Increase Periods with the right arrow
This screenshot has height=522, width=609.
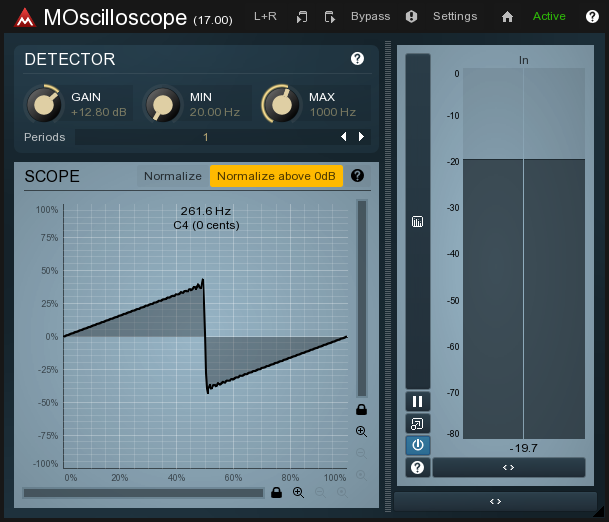[361, 137]
